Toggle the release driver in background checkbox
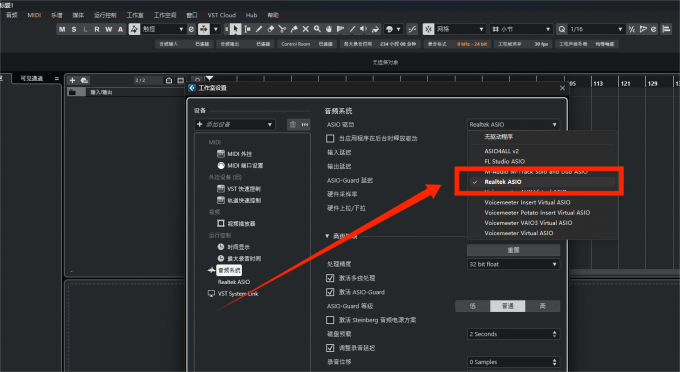680x372 pixels. pos(330,138)
